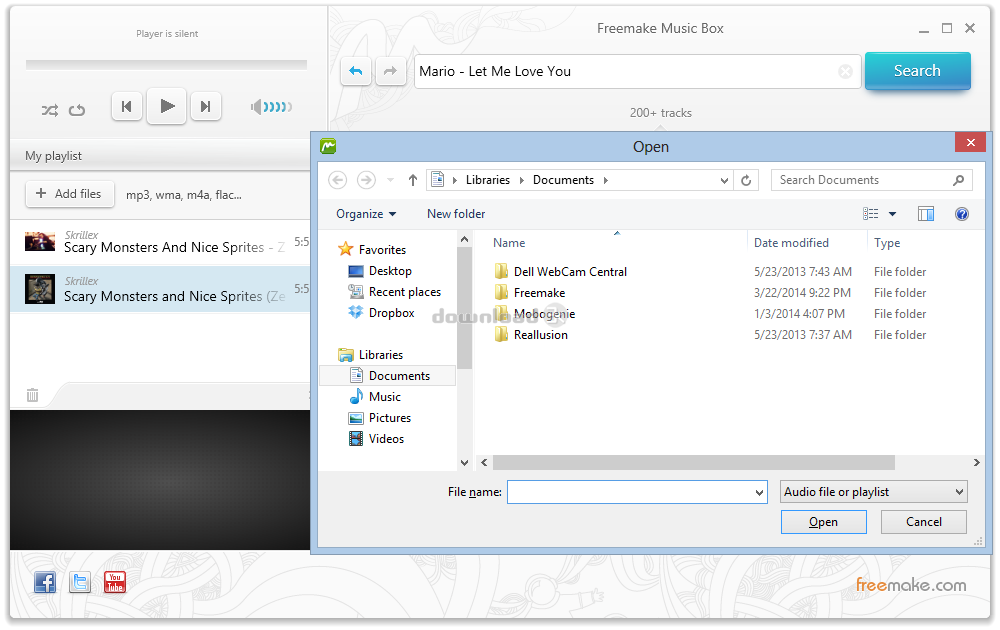1000x630 pixels.
Task: Click the Add files button
Action: 69,194
